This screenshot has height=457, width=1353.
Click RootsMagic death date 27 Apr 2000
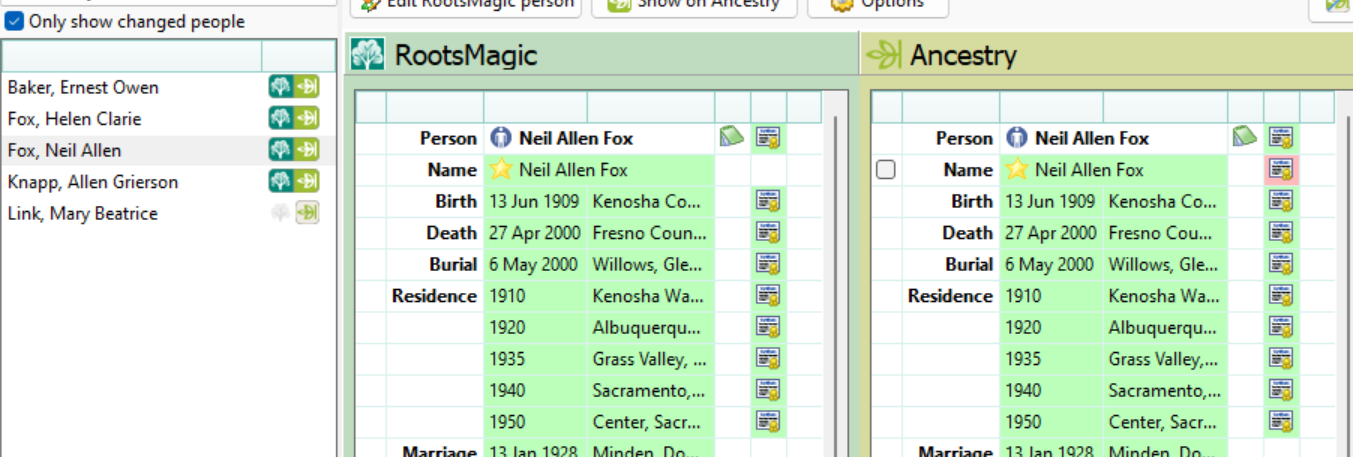534,233
